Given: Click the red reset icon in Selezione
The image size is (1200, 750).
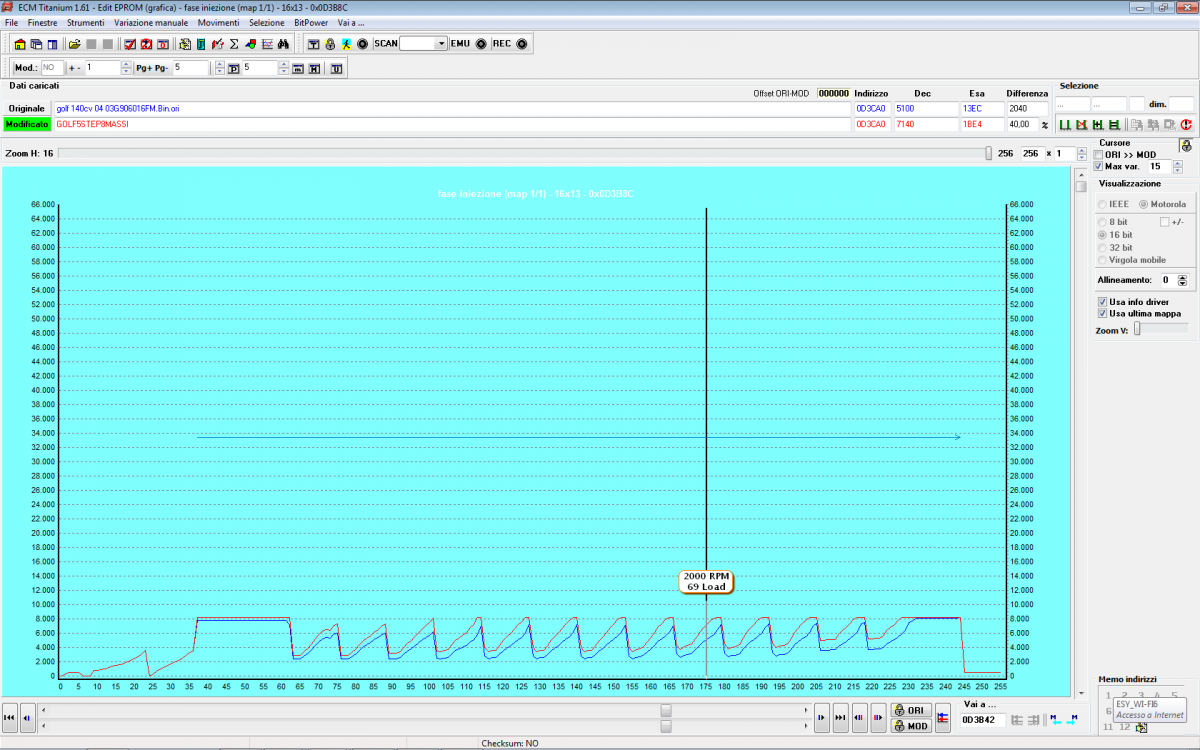Looking at the screenshot, I should (1185, 125).
